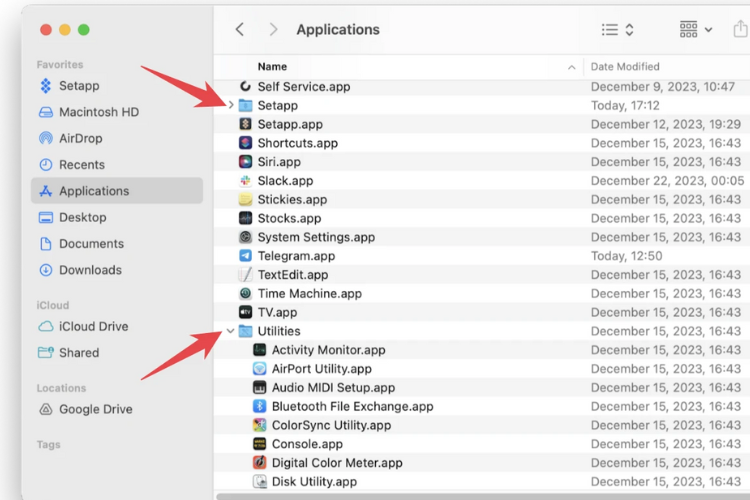Click the Self Service.app icon
The width and height of the screenshot is (750, 500).
click(245, 86)
